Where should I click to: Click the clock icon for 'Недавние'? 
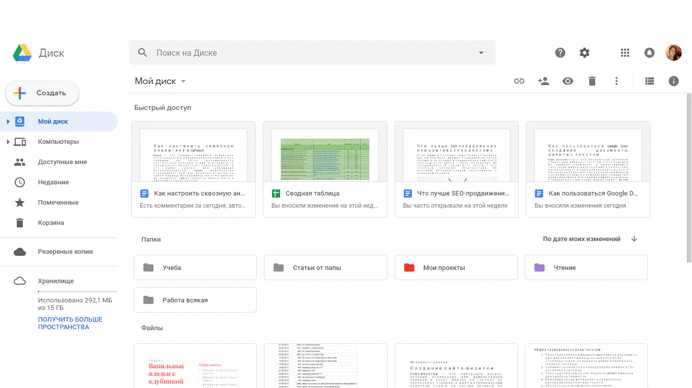tap(20, 182)
